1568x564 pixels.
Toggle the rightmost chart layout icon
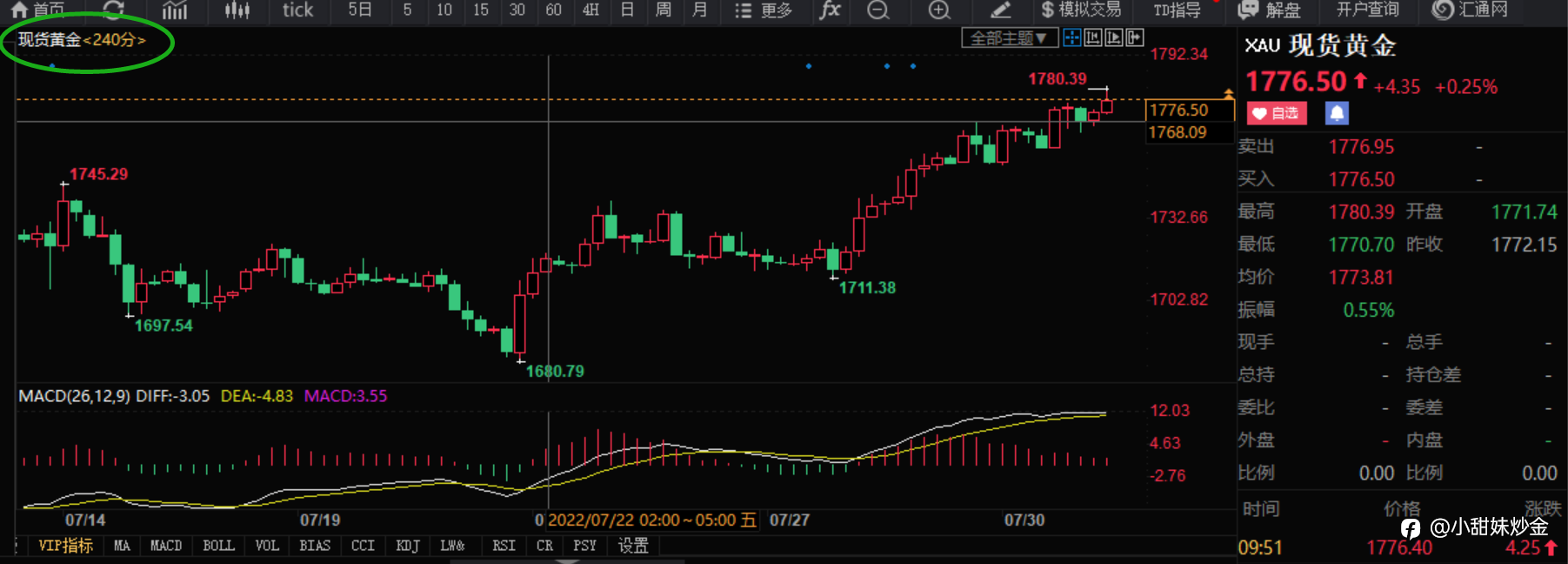pos(1135,37)
